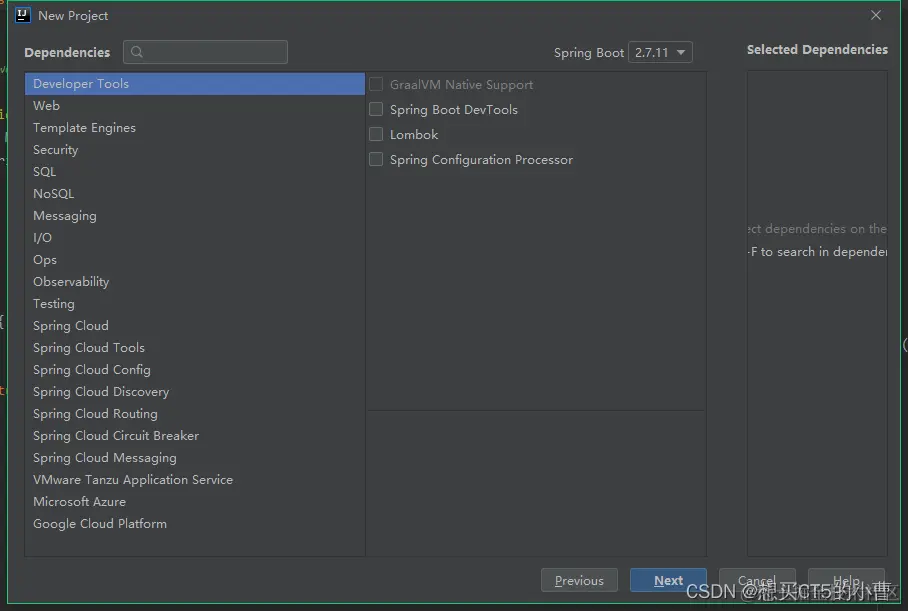Image resolution: width=908 pixels, height=611 pixels.
Task: Choose Spring Cloud Tools category
Action: 195,348
